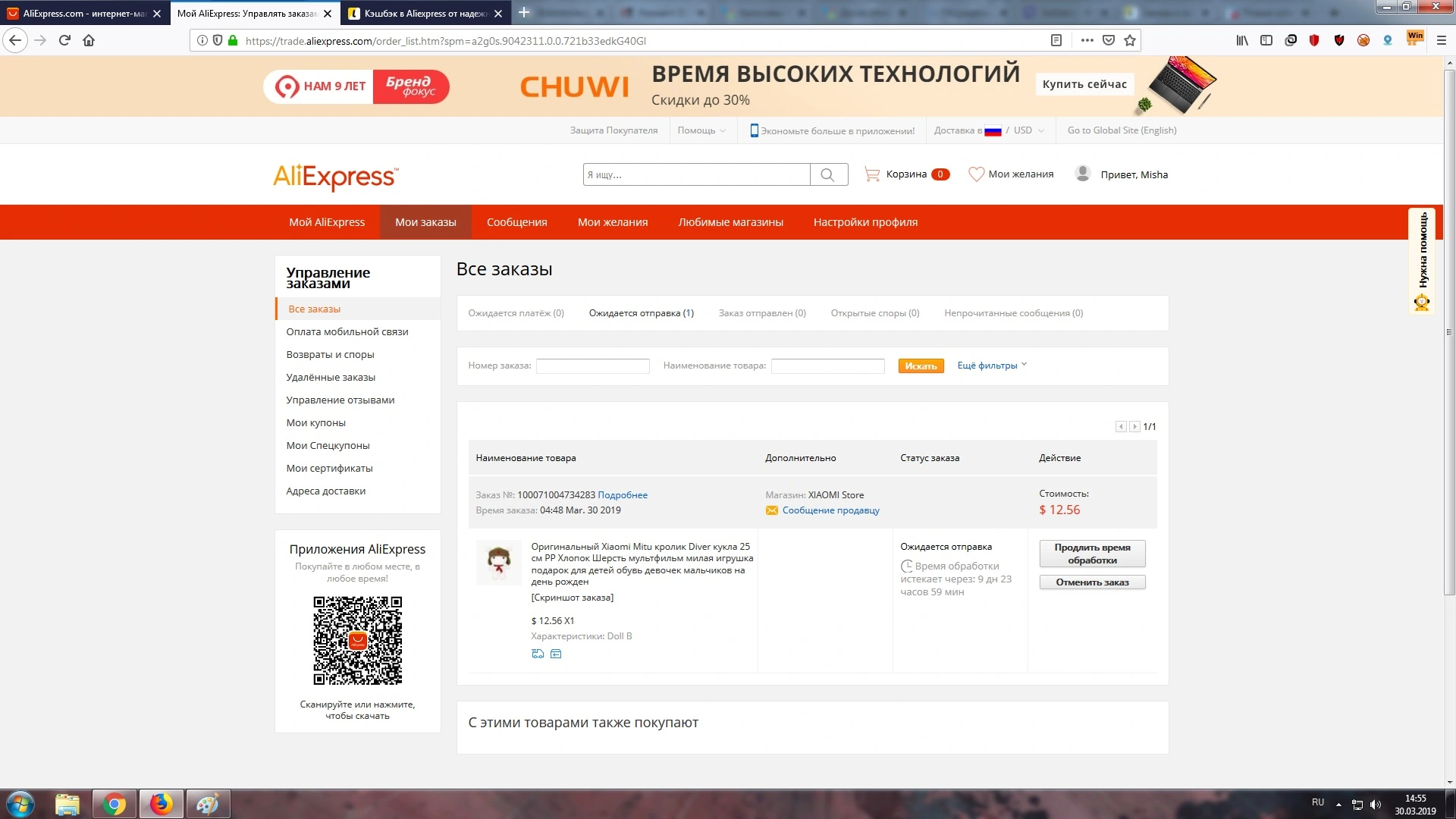
Task: Open Go to Global Site (English)
Action: 1122,130
